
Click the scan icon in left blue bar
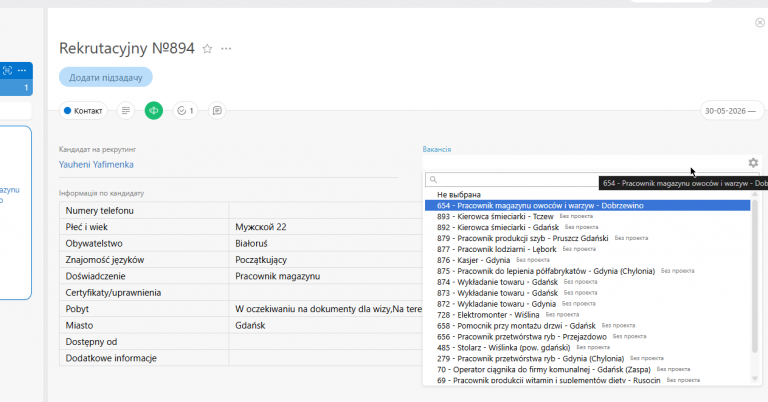[7, 71]
